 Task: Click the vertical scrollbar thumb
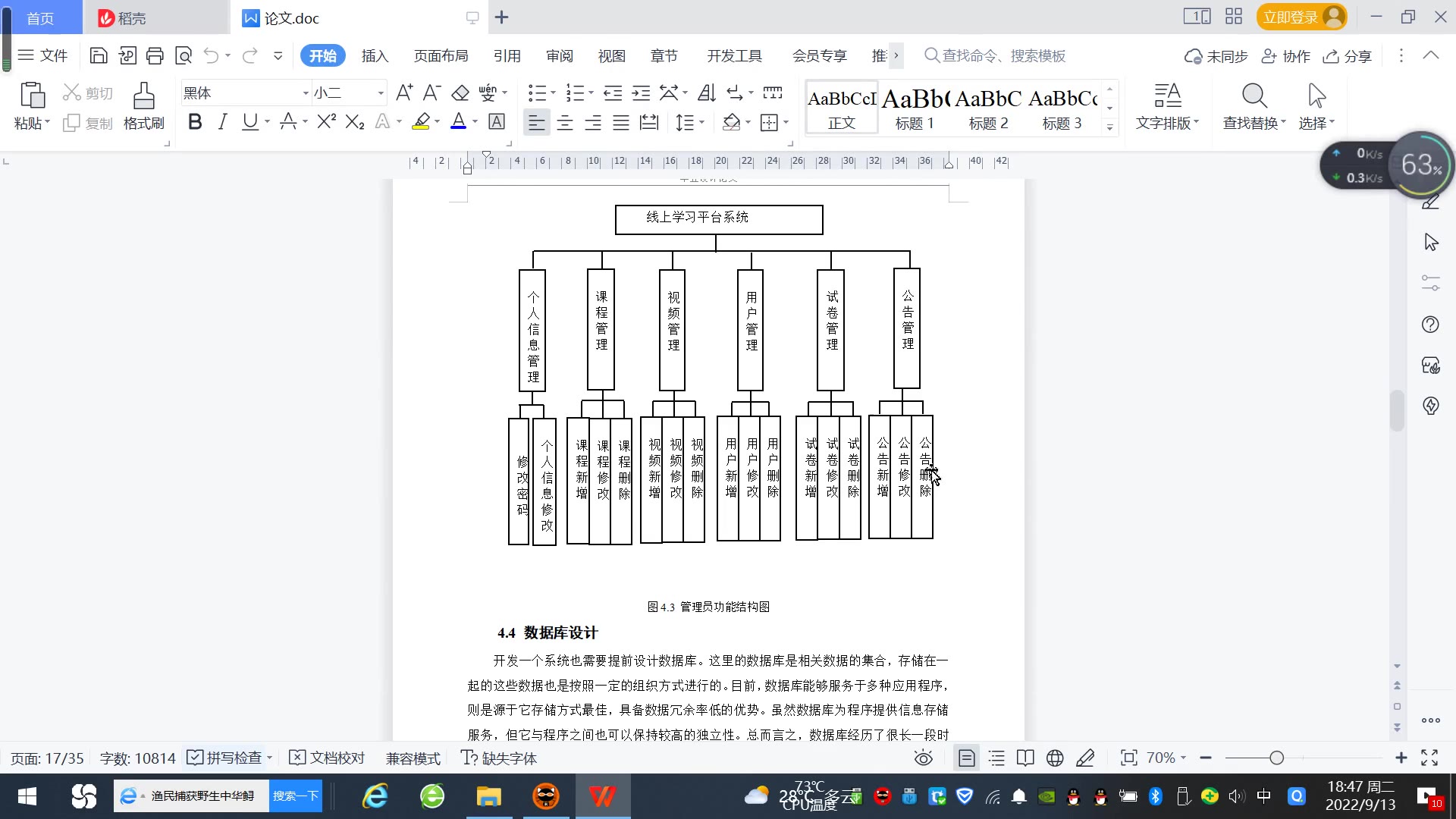click(x=1396, y=409)
